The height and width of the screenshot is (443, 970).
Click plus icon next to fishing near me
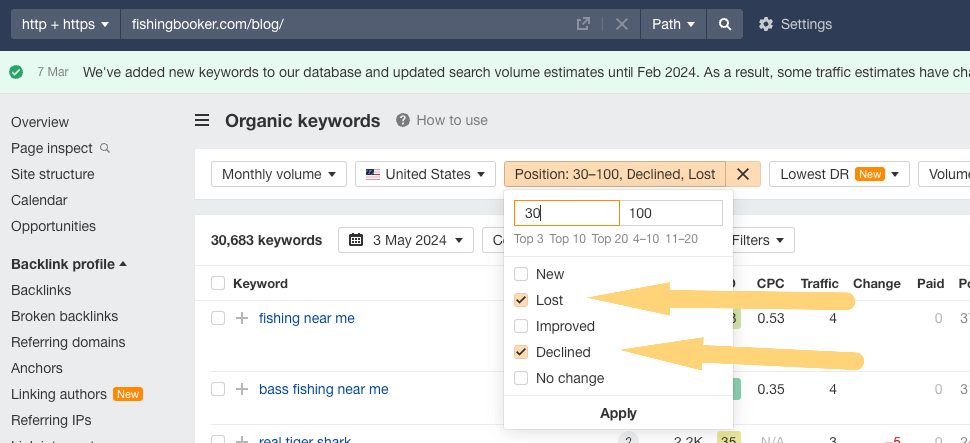point(241,318)
